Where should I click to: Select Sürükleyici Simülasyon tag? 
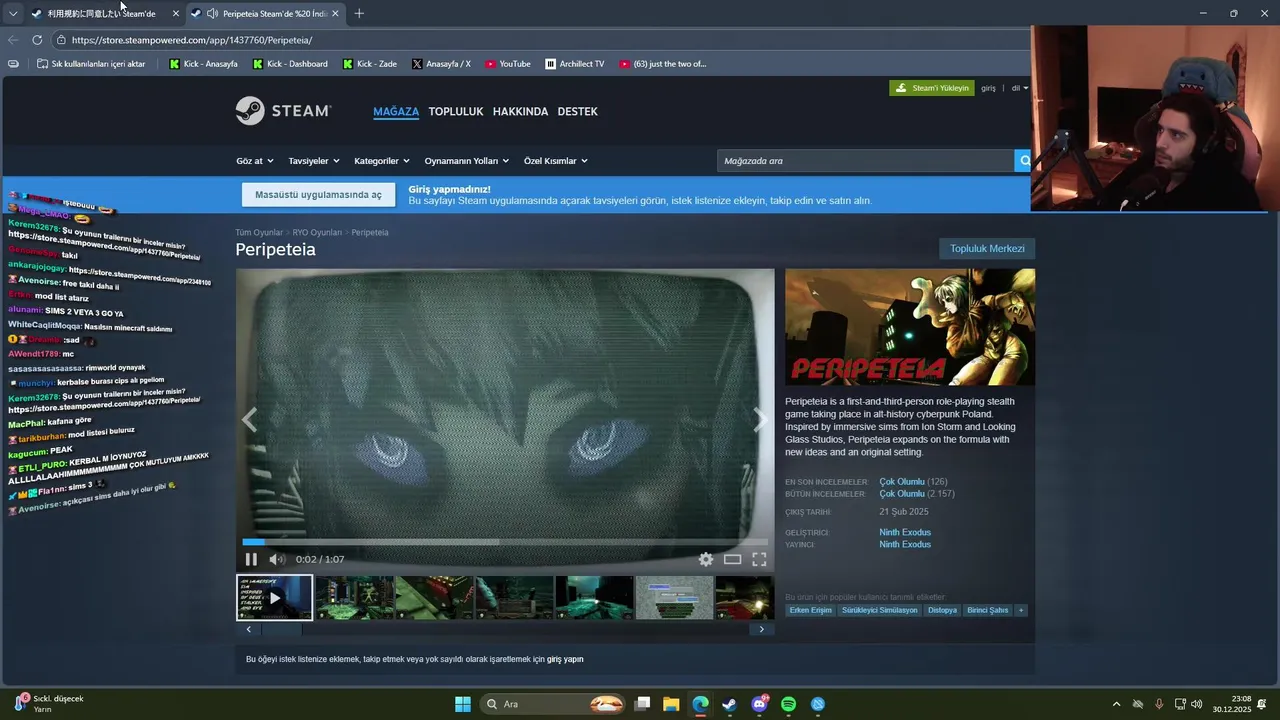(879, 610)
